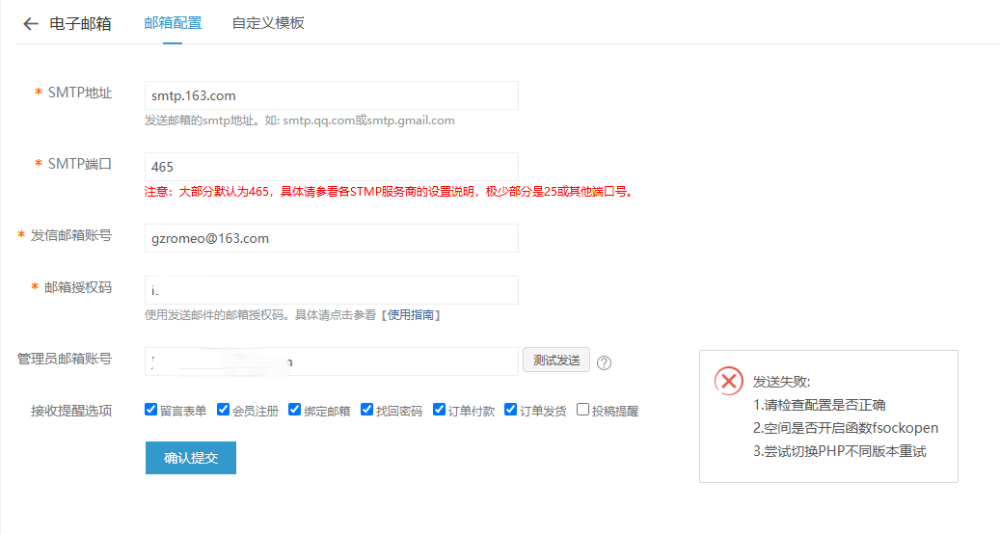Click the red X error icon in the 发送失败 box
This screenshot has width=1000, height=535.
[x=728, y=381]
